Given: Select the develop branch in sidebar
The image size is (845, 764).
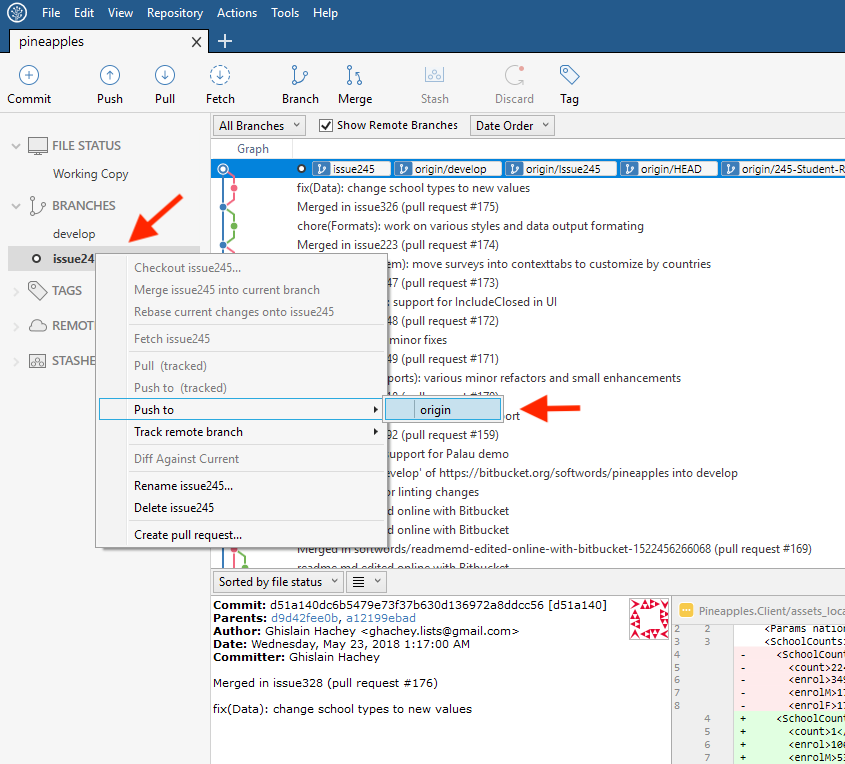Looking at the screenshot, I should [x=74, y=234].
